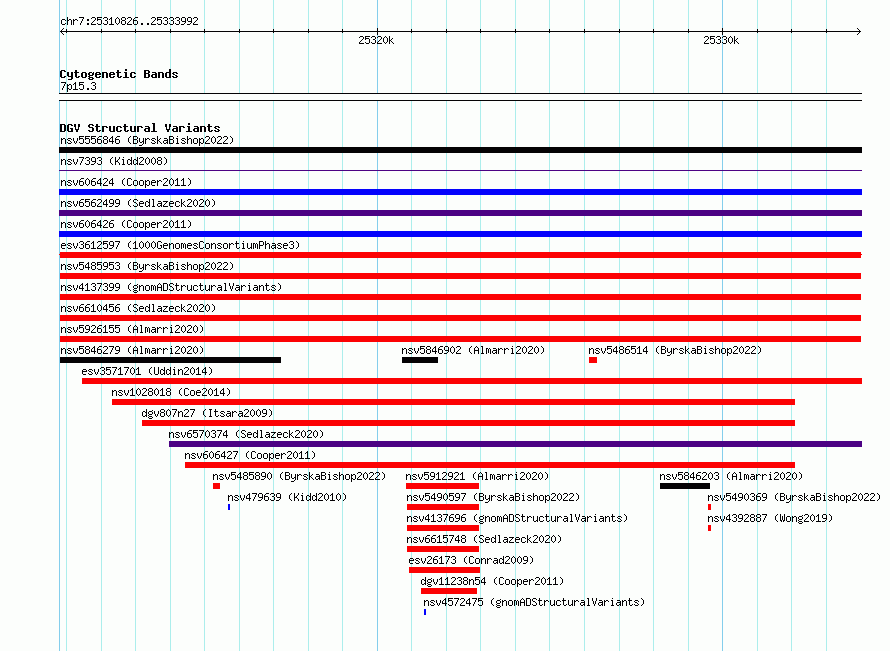Open nsv606427 (Cooper2011) label
This screenshot has width=890, height=651.
[x=250, y=455]
